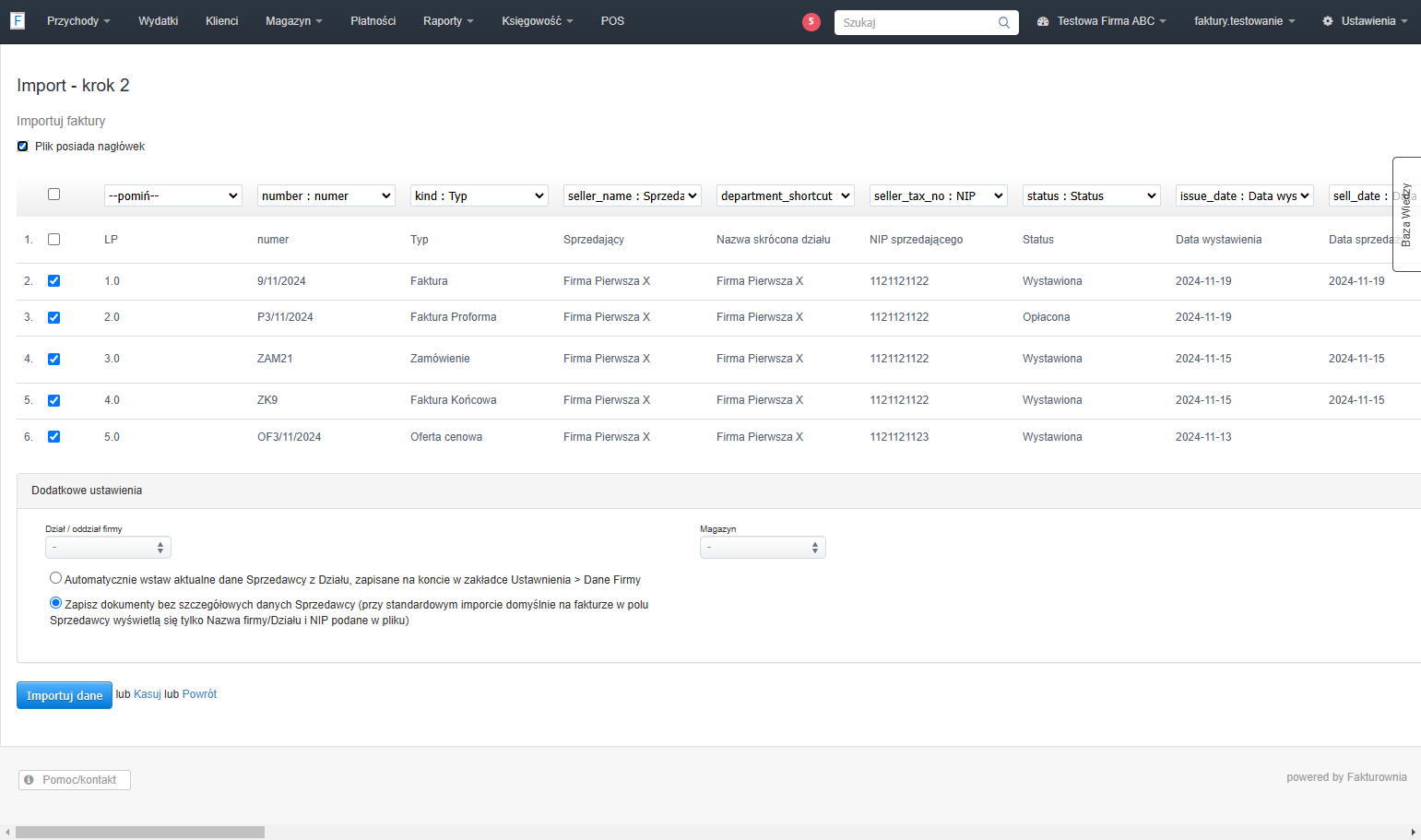Click the horizontal scrollbar thumb at the bottom
1421x840 pixels.
(x=140, y=832)
